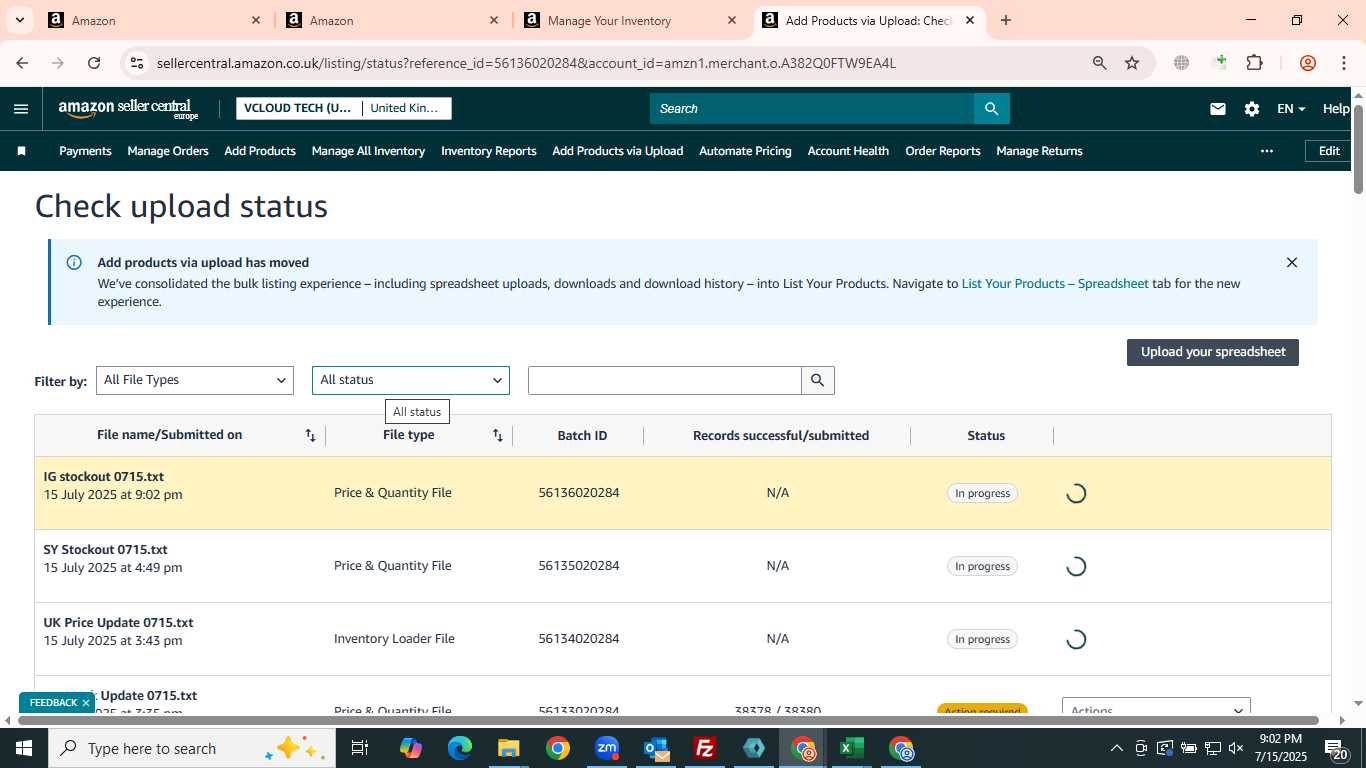
Task: Click the Upload your spreadsheet button
Action: point(1213,352)
